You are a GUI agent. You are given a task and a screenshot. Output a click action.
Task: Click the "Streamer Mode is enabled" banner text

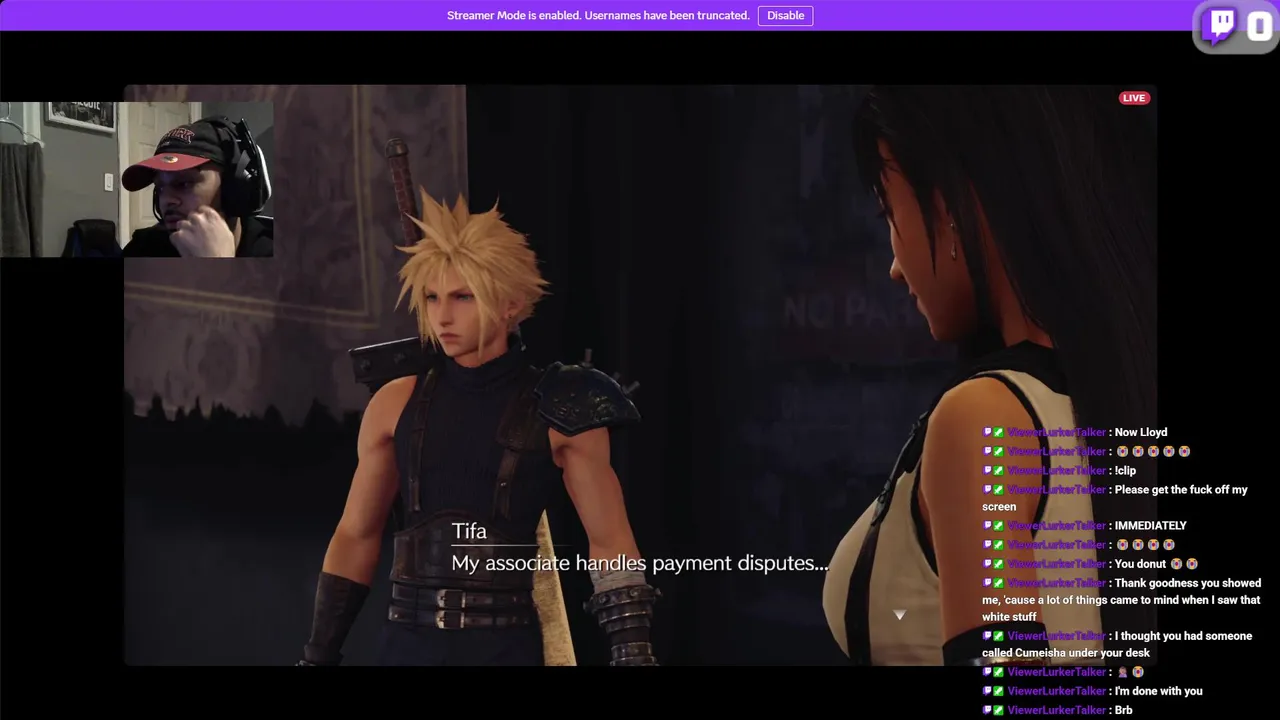598,15
